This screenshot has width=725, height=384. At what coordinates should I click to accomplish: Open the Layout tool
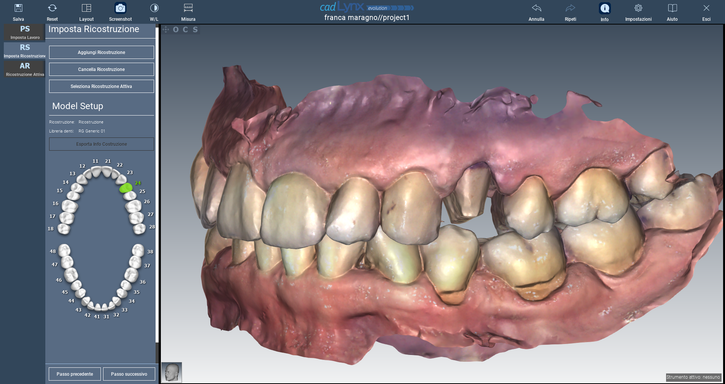[86, 8]
